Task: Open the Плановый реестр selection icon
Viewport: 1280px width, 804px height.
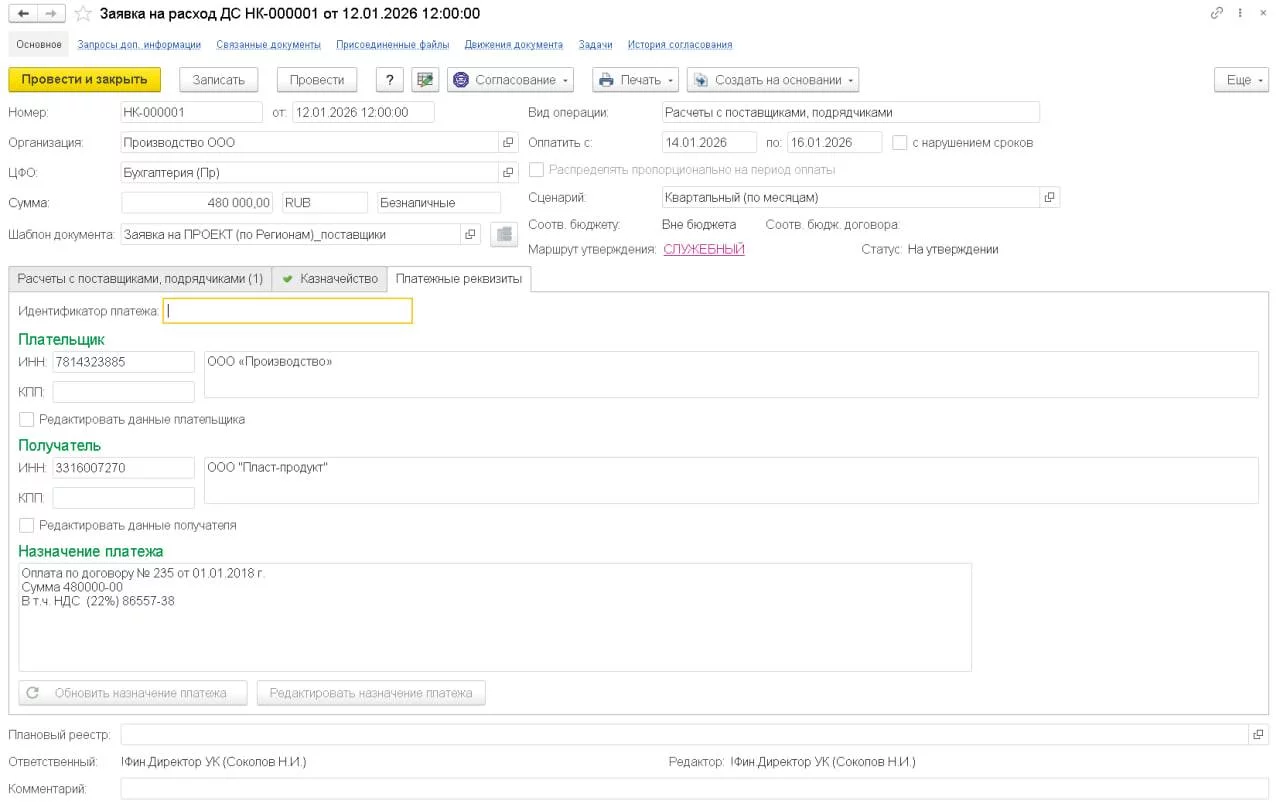Action: click(x=1258, y=735)
